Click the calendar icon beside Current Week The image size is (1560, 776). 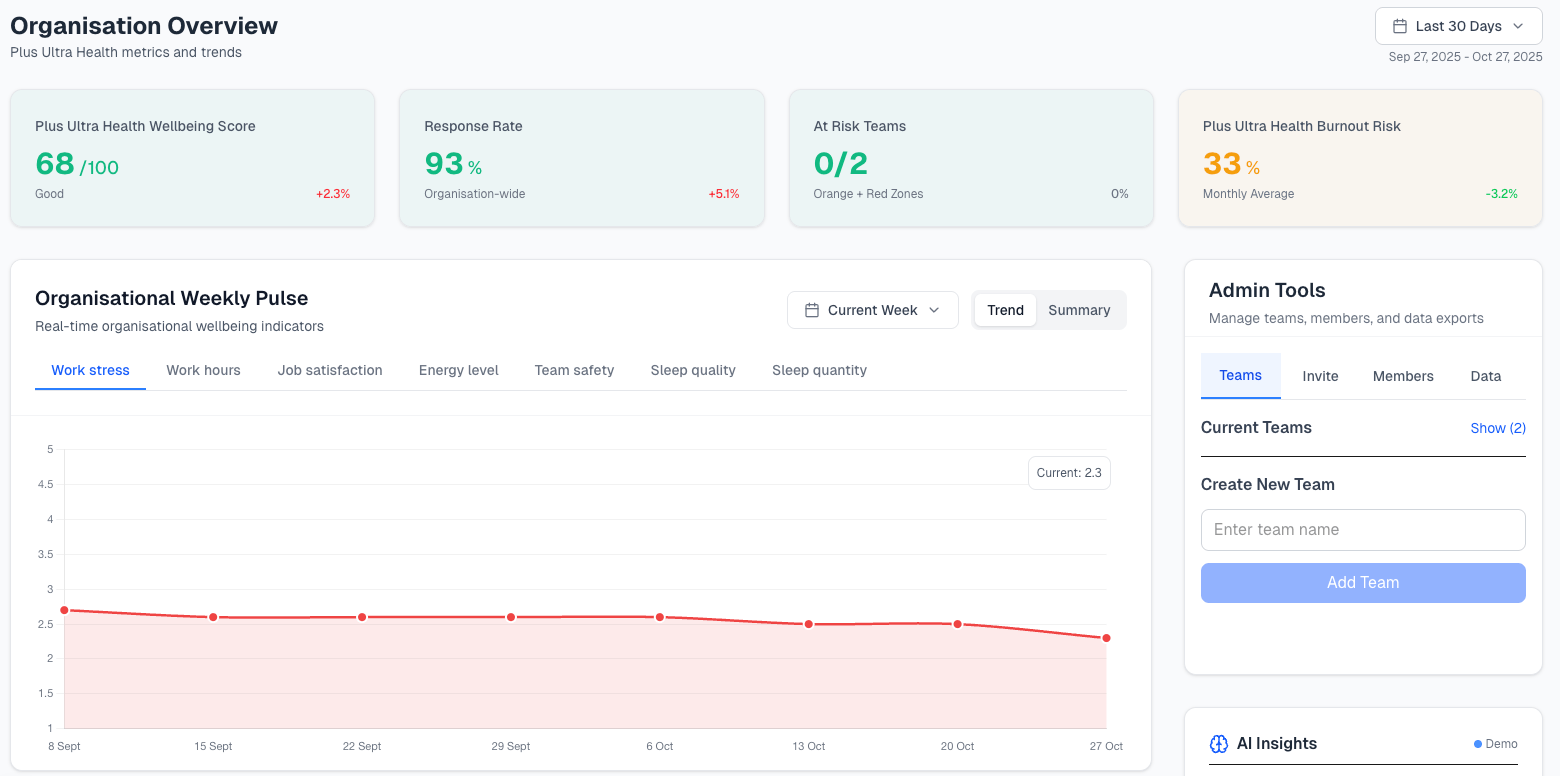814,310
